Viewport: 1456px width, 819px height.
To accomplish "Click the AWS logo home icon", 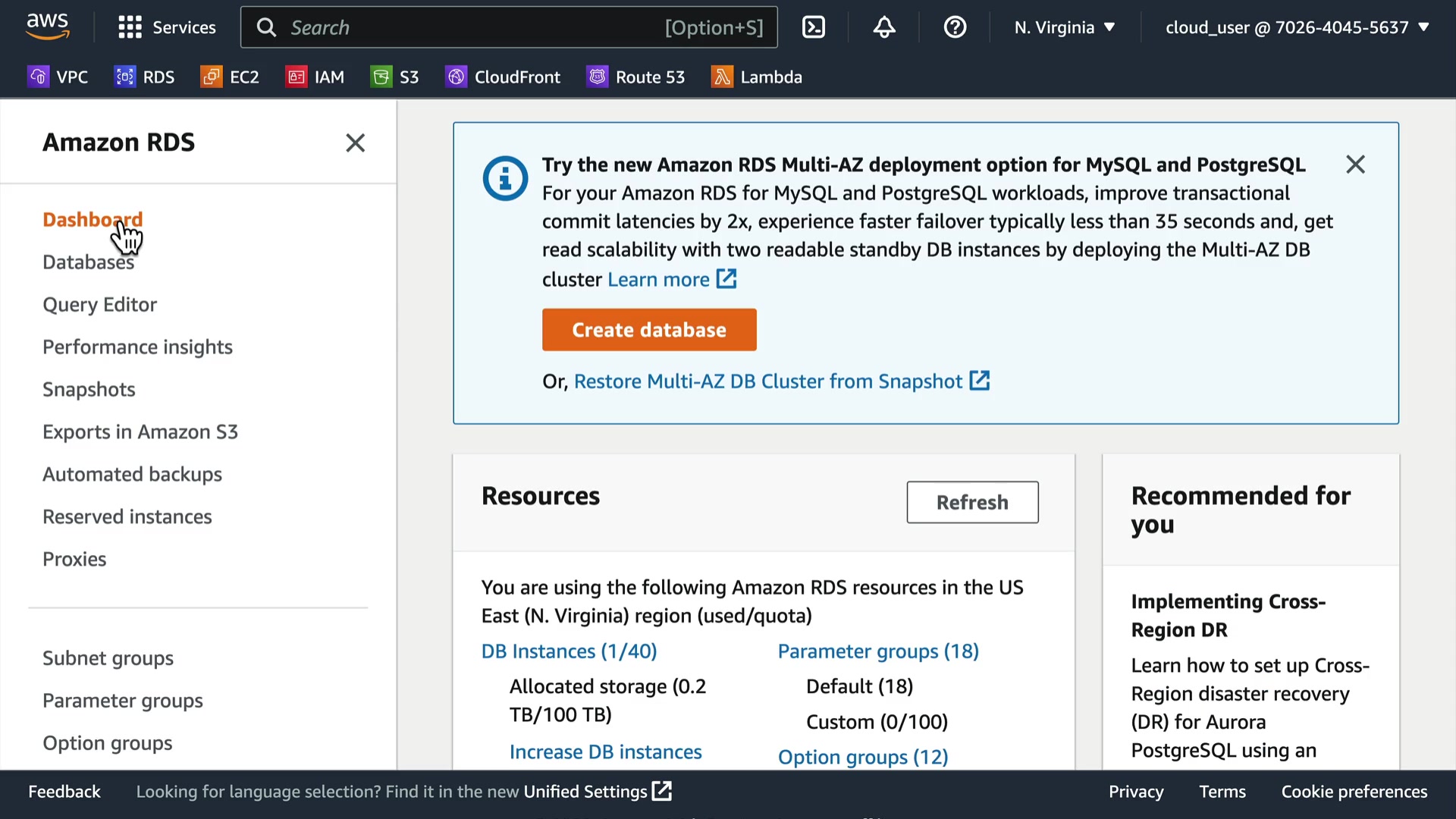I will point(47,26).
